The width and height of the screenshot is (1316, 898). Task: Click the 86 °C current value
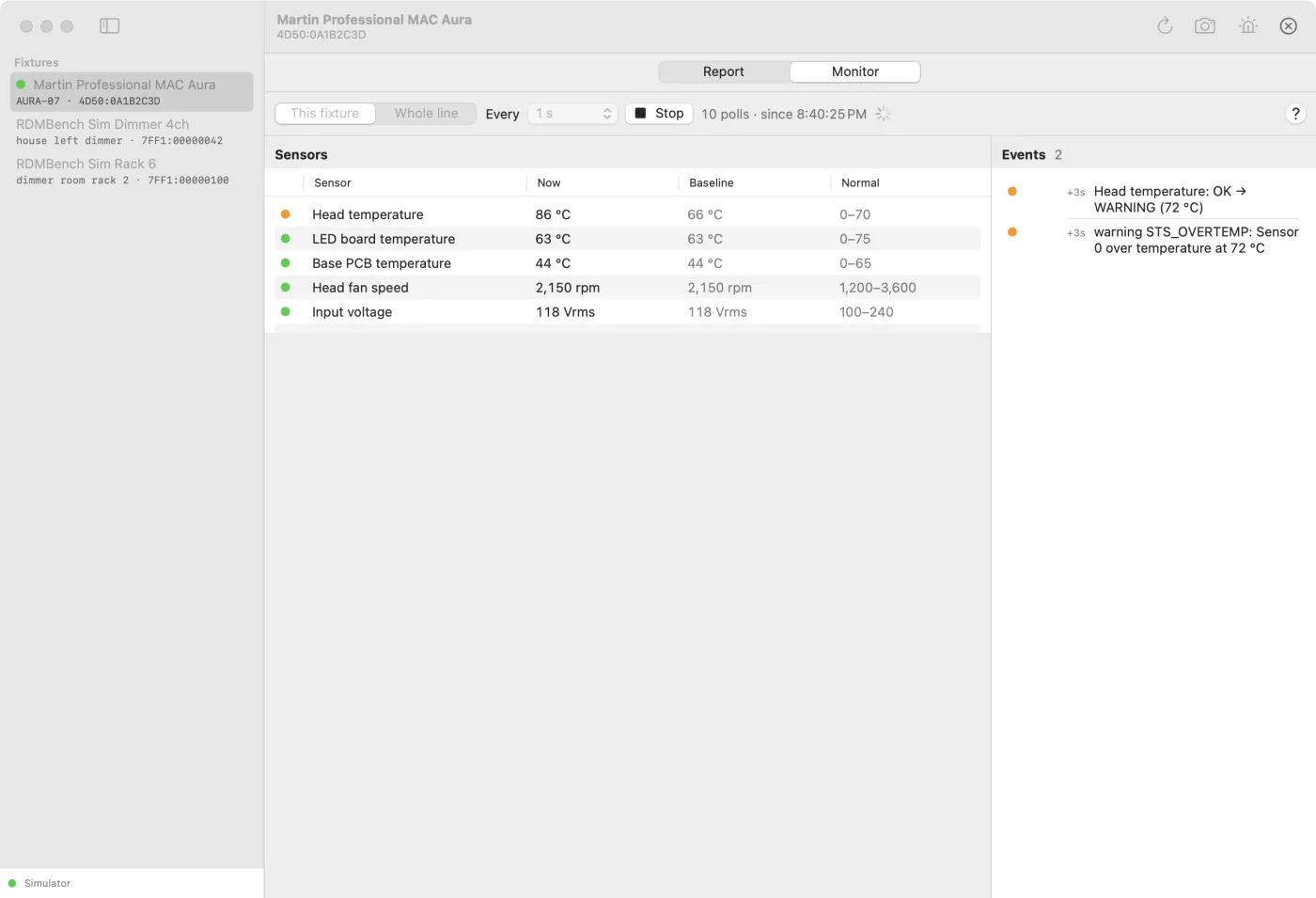coord(553,214)
